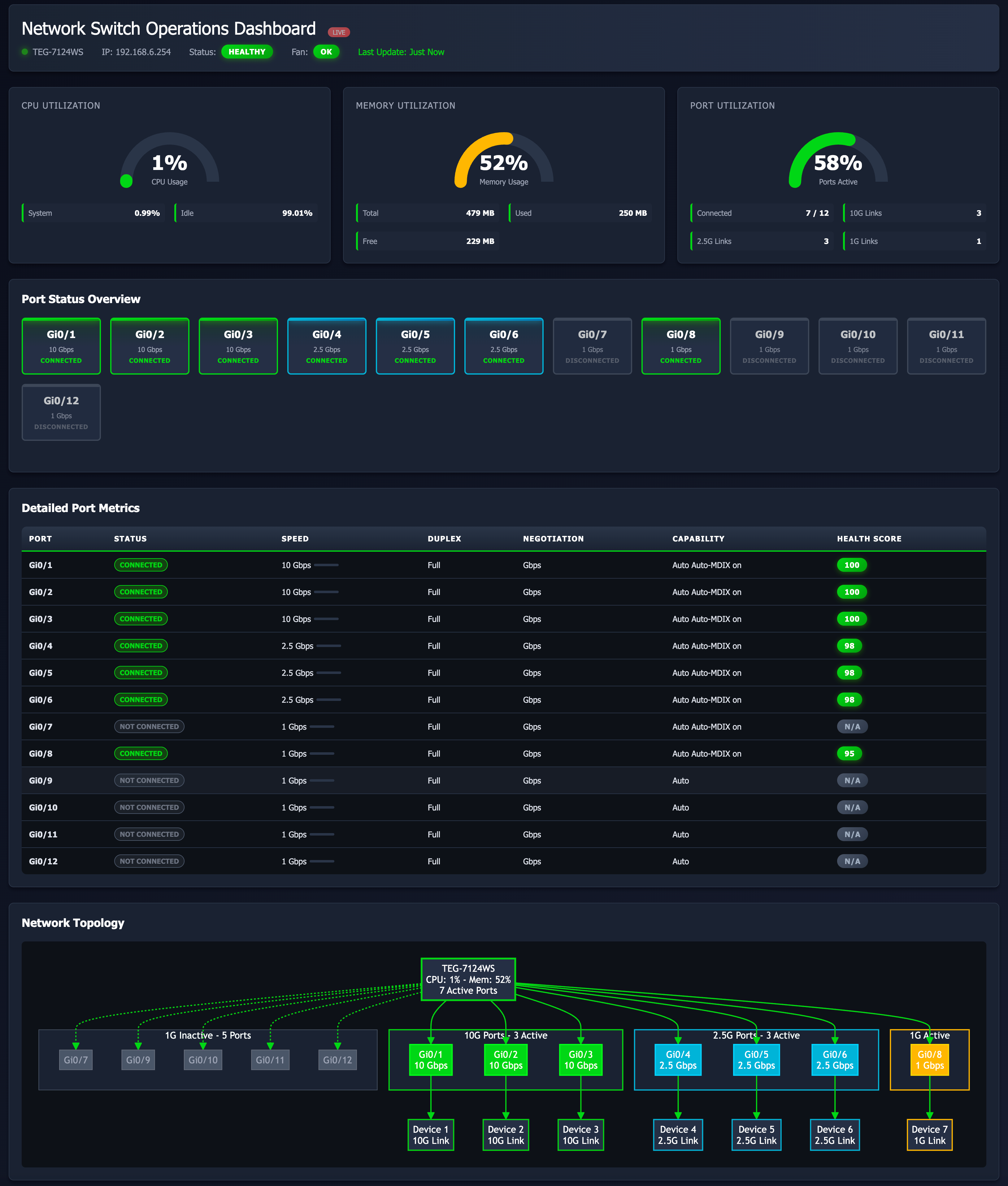The image size is (1008, 1186).
Task: Click the Gi0/1 port status card
Action: [61, 346]
